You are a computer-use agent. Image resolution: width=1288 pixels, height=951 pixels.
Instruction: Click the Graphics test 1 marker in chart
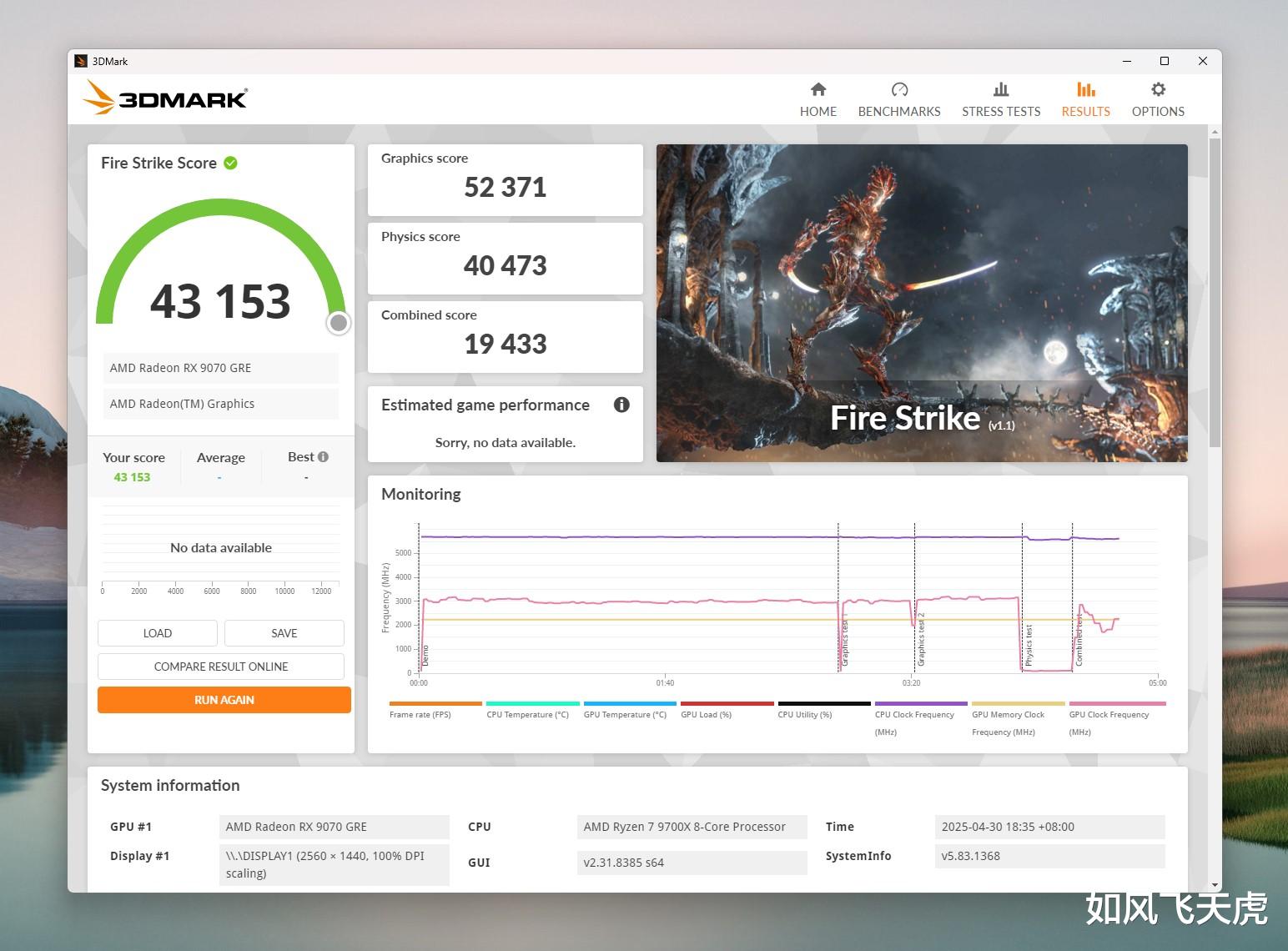[844, 642]
